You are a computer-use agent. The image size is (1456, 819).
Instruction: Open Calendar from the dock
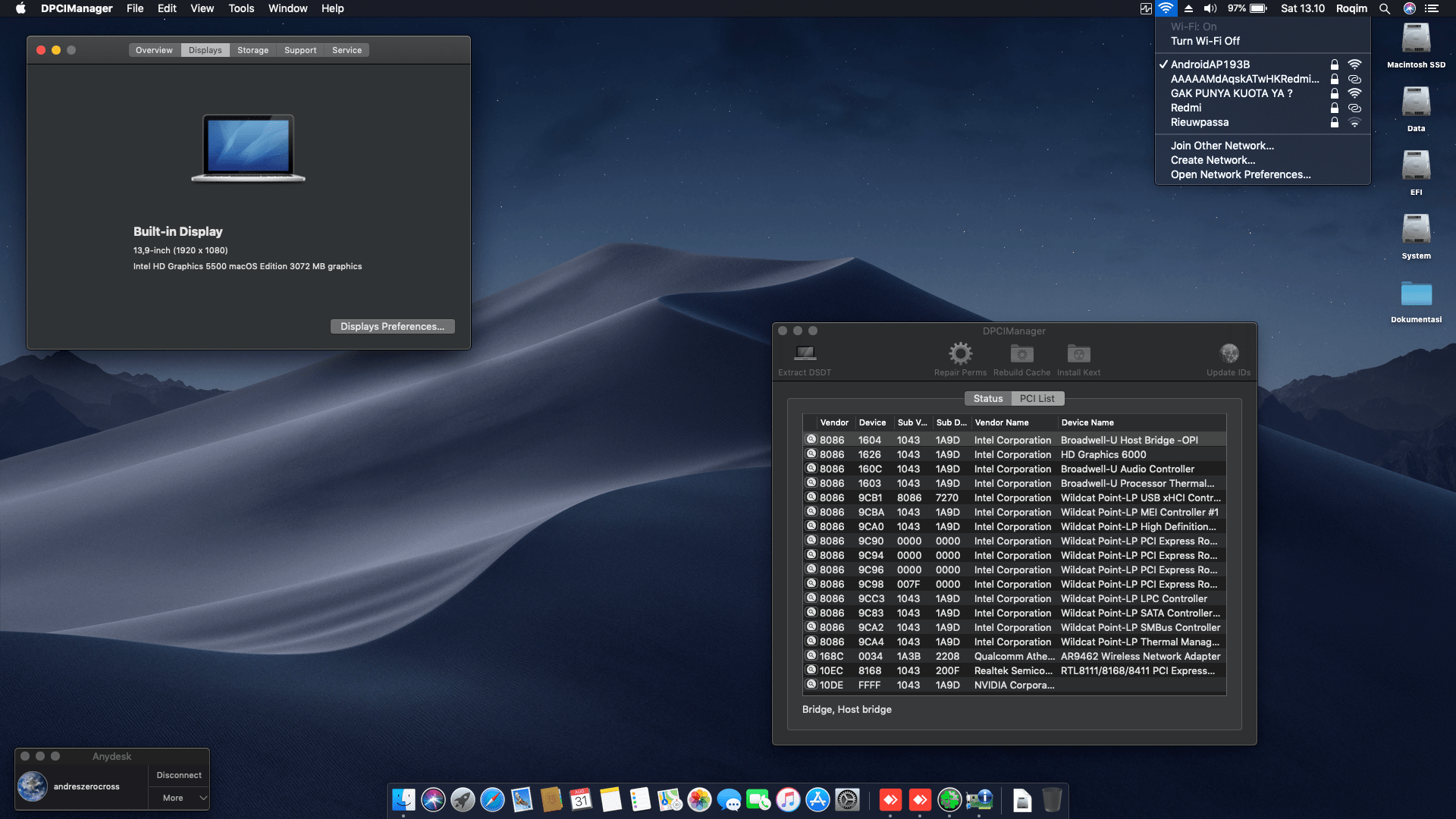[581, 799]
